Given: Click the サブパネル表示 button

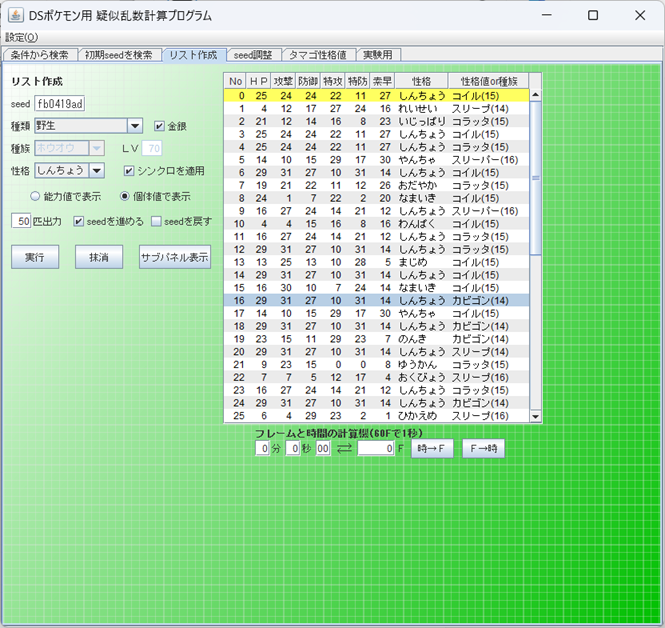Looking at the screenshot, I should point(175,257).
